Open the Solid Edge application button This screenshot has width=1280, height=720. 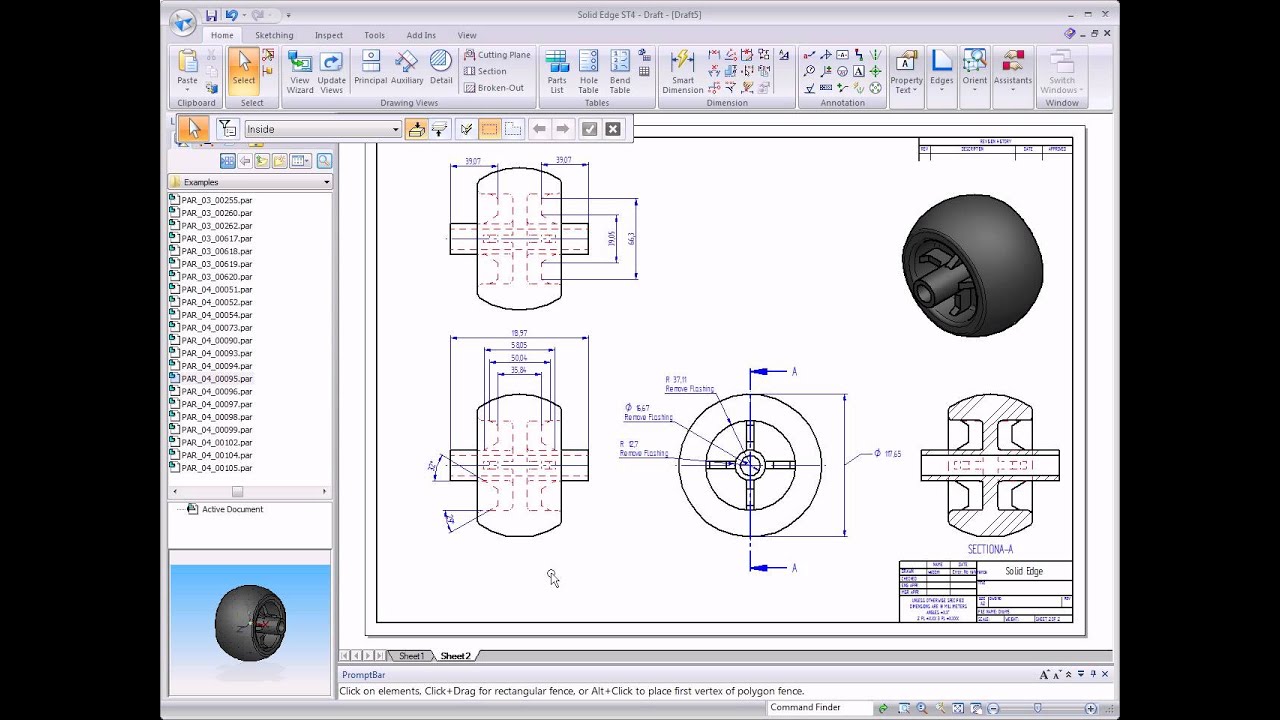pyautogui.click(x=183, y=22)
